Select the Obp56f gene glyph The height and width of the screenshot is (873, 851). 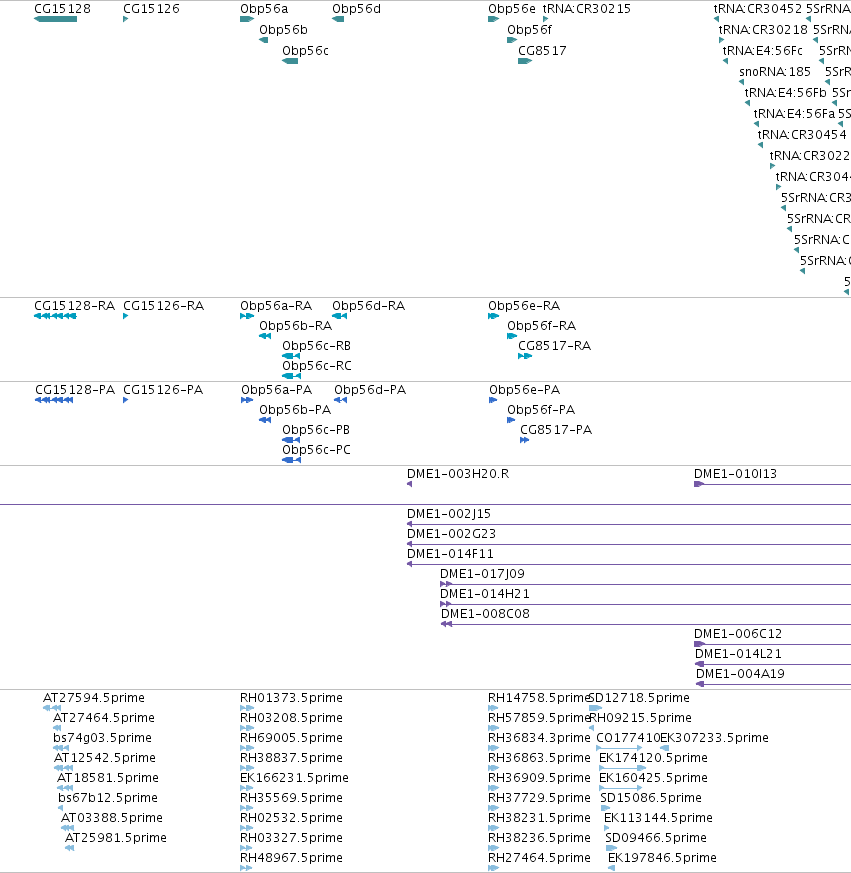click(x=512, y=40)
